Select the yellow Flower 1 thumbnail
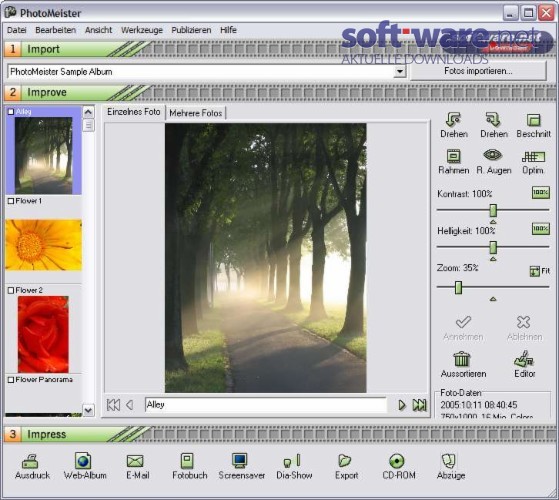Viewport: 559px width, 500px height. [x=44, y=245]
